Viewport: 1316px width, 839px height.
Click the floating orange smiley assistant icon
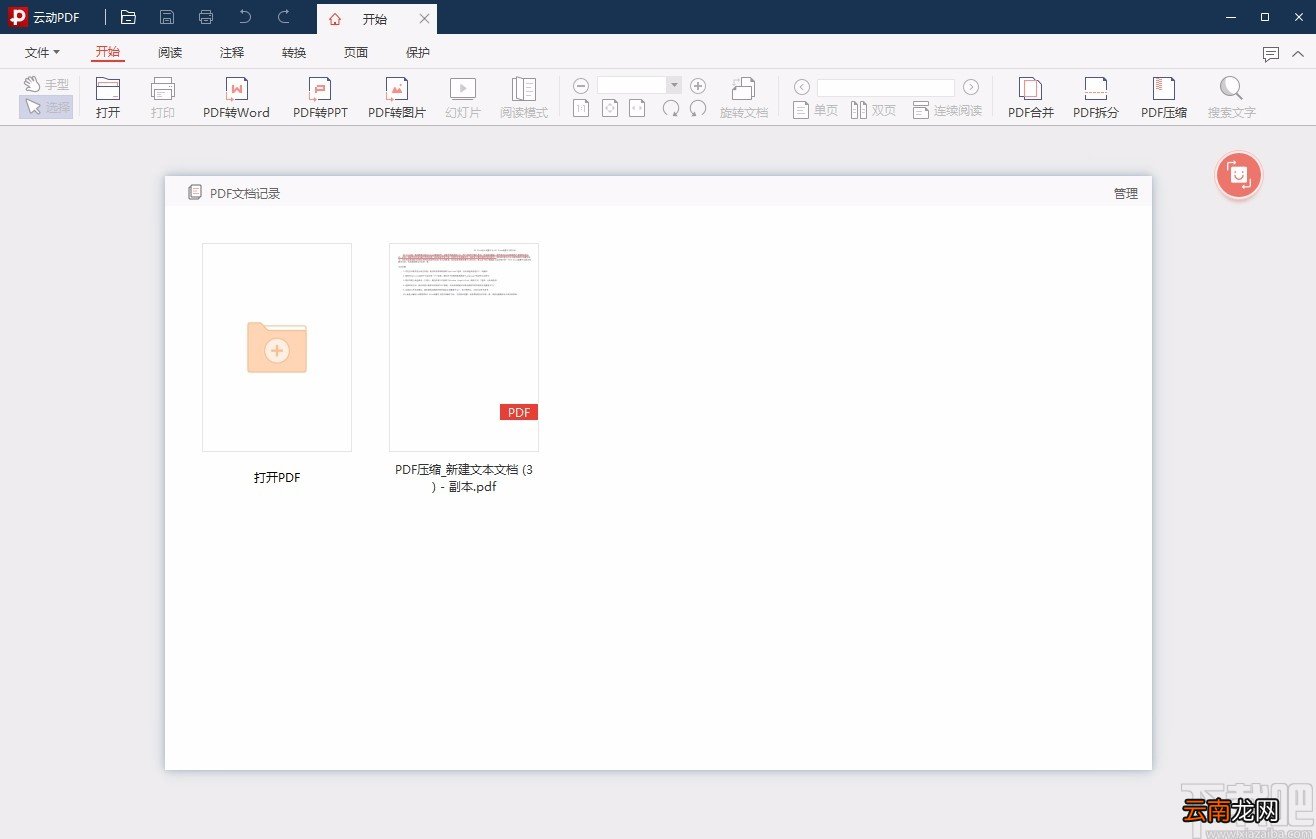1239,176
